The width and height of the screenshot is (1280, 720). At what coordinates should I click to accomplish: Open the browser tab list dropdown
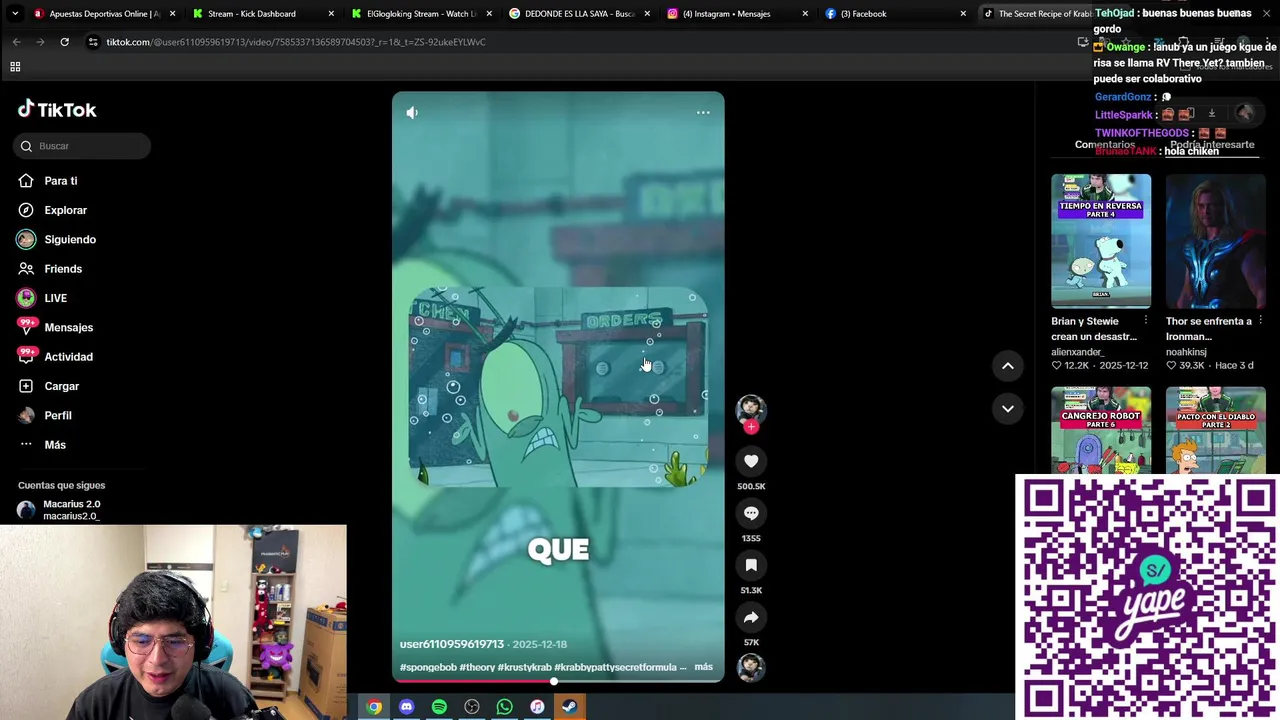click(x=15, y=14)
